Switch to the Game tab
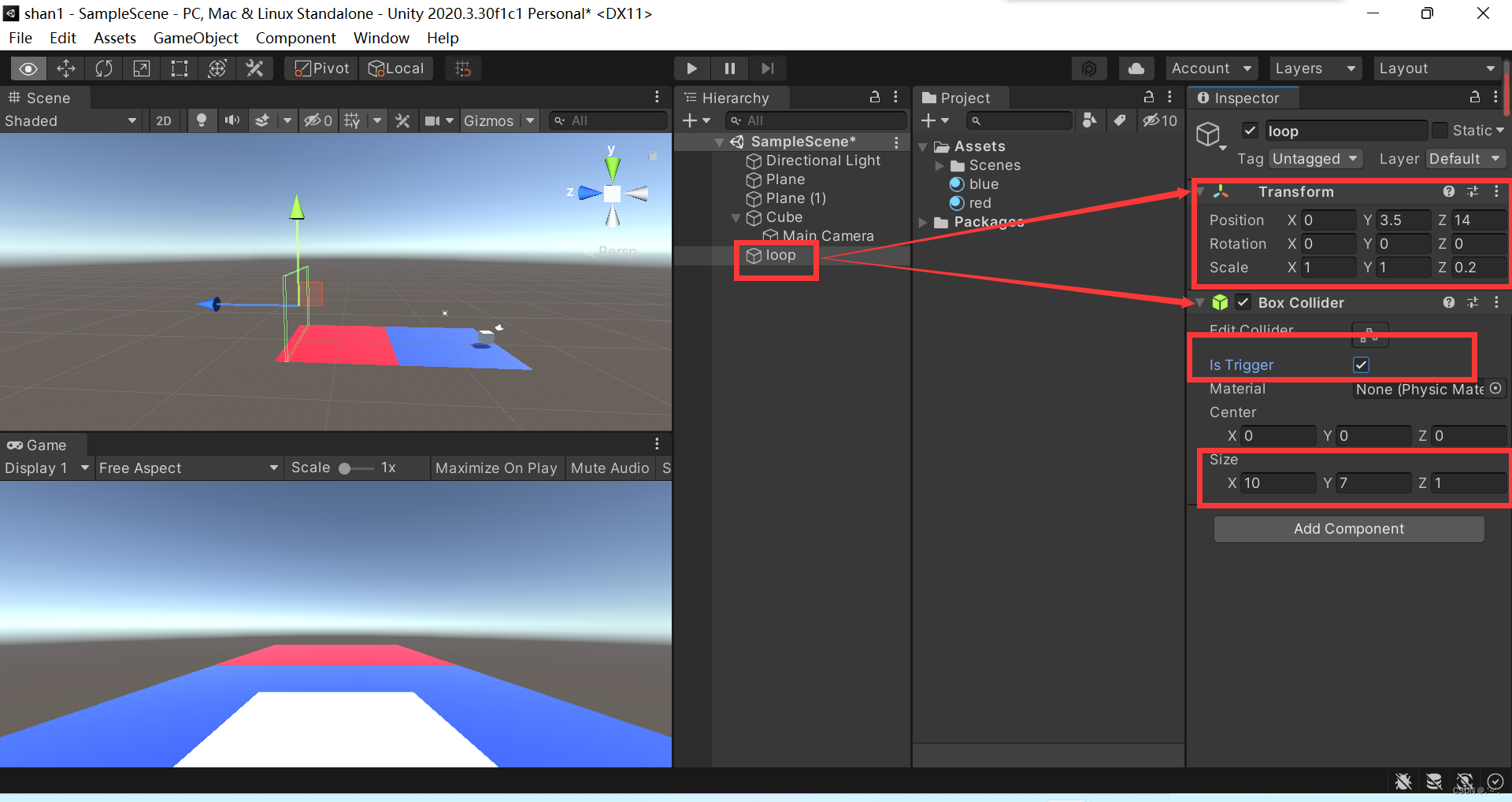 coord(41,445)
